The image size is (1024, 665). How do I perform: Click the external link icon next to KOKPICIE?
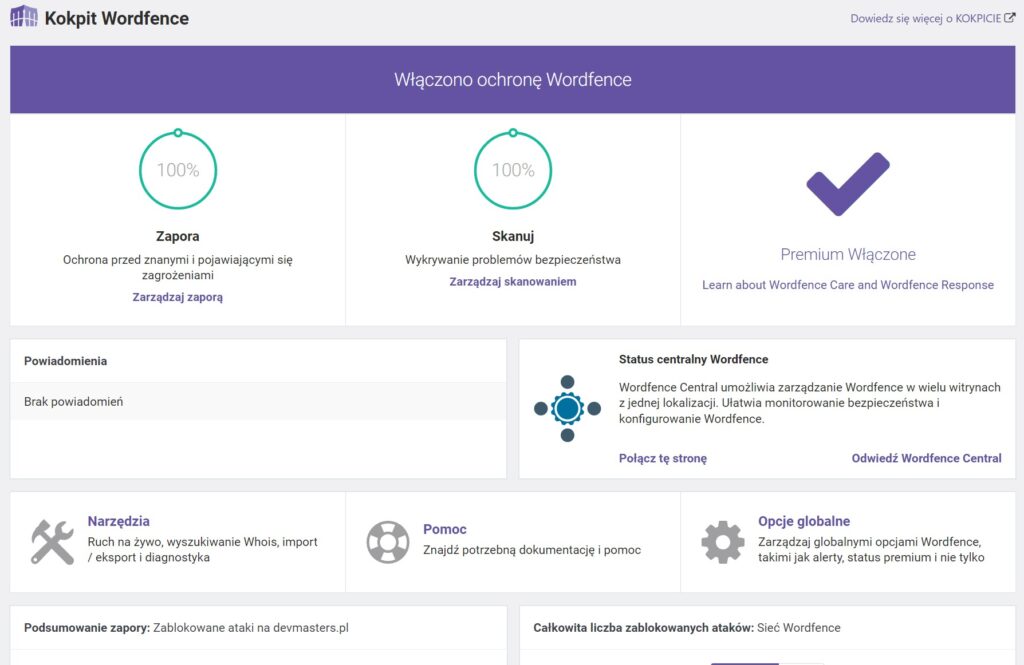1010,18
